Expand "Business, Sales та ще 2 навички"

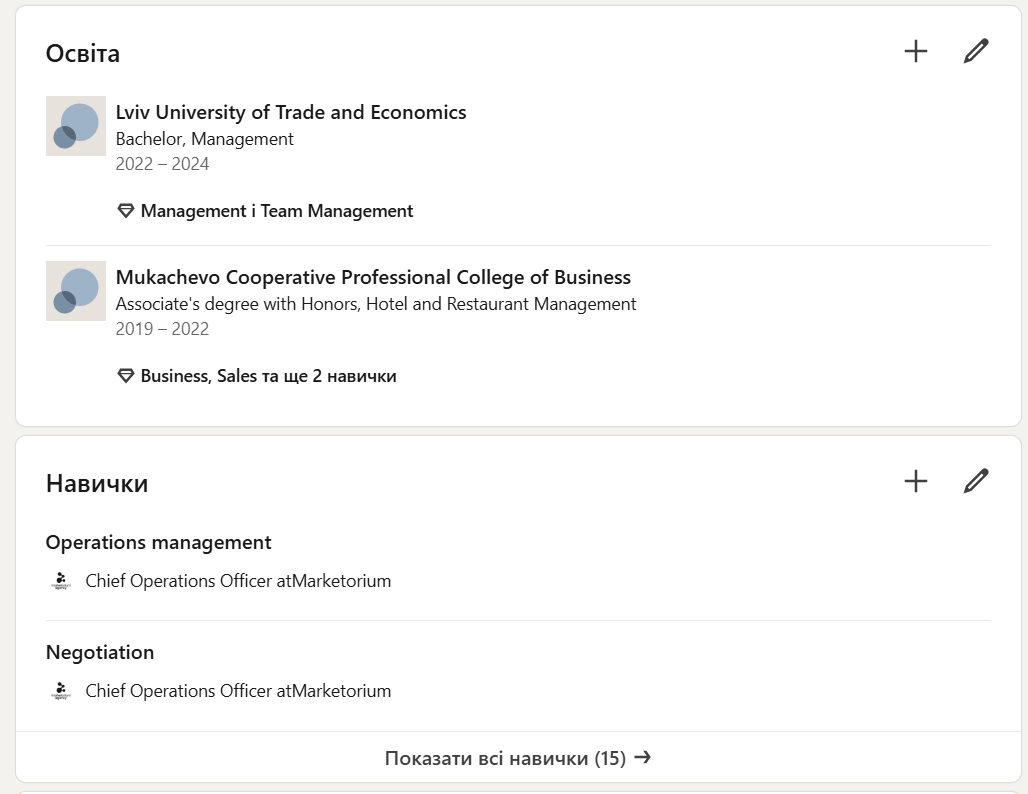(268, 376)
